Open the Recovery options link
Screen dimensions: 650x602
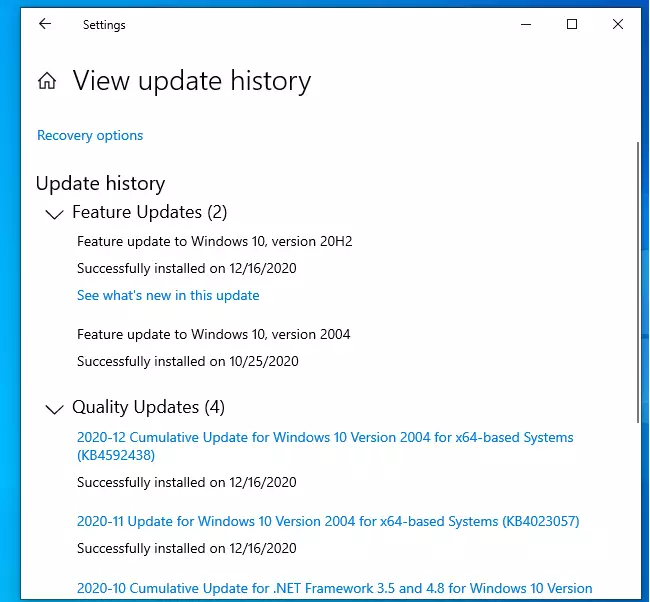[90, 136]
